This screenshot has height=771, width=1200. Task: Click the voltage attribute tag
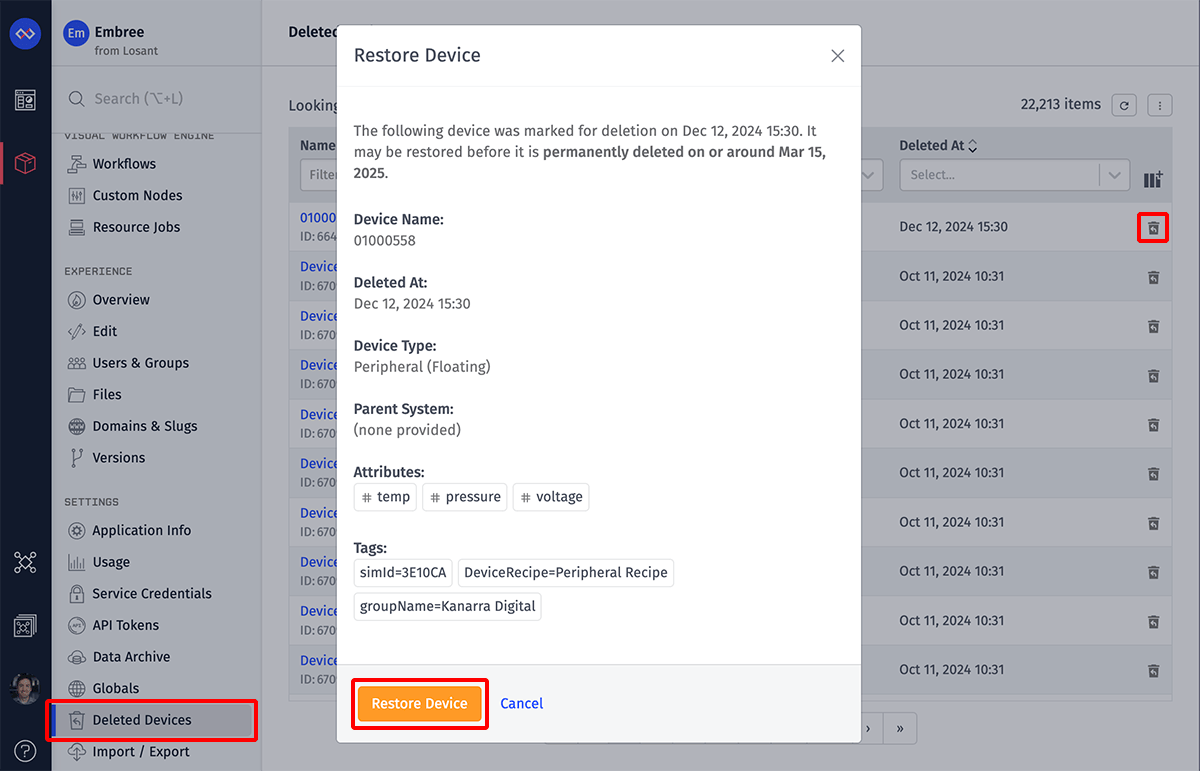(550, 497)
